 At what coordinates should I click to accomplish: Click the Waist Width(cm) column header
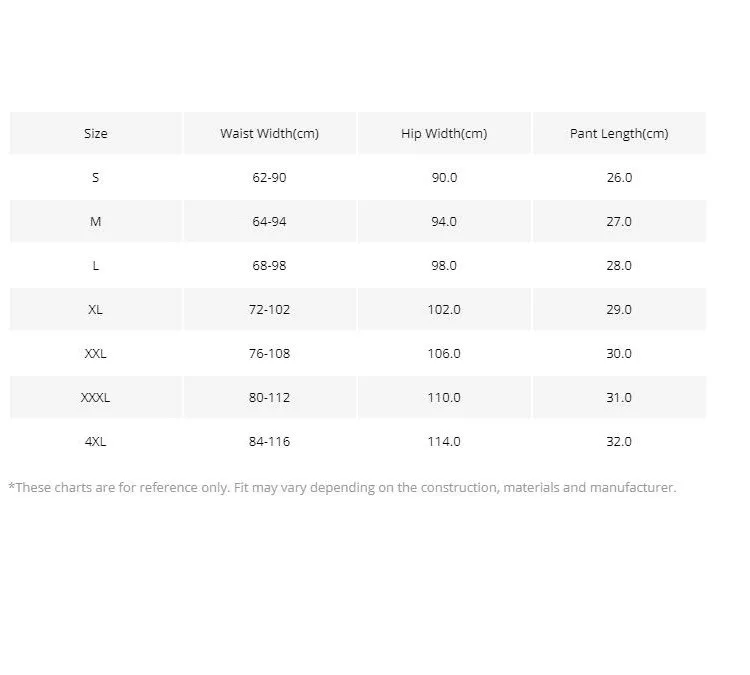[x=269, y=133]
